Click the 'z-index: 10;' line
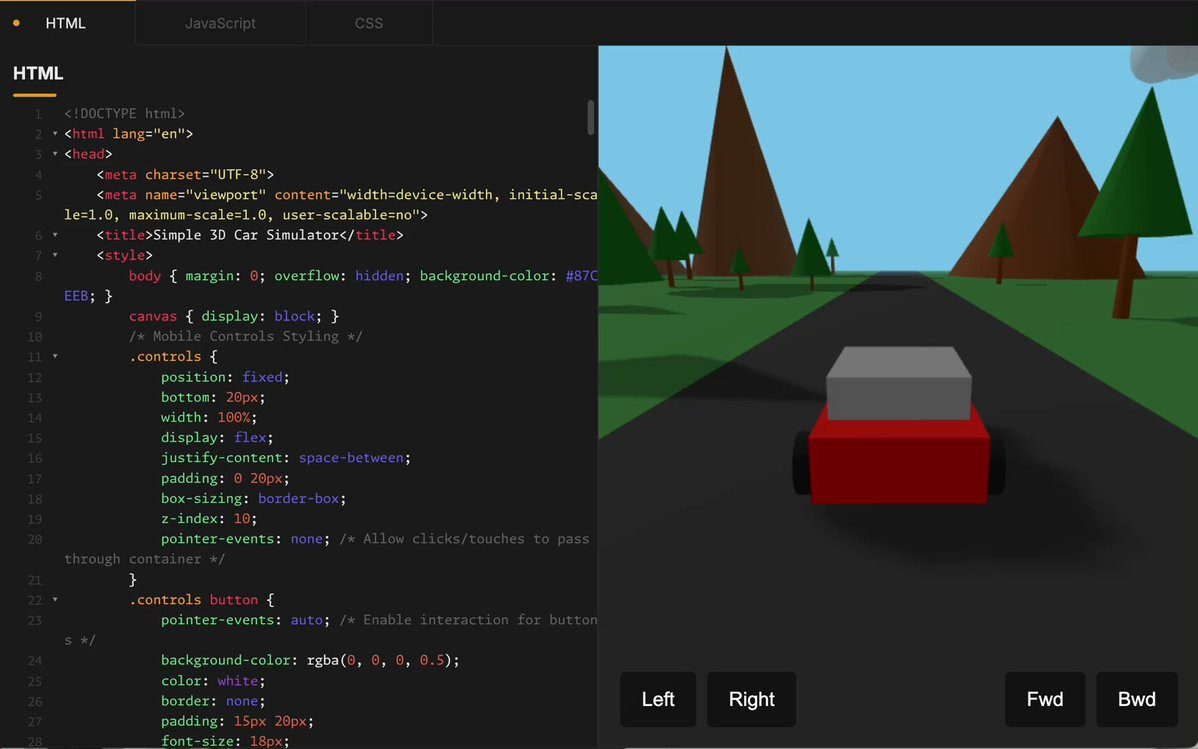Screen dimensions: 1198x749 pyautogui.click(x=209, y=518)
